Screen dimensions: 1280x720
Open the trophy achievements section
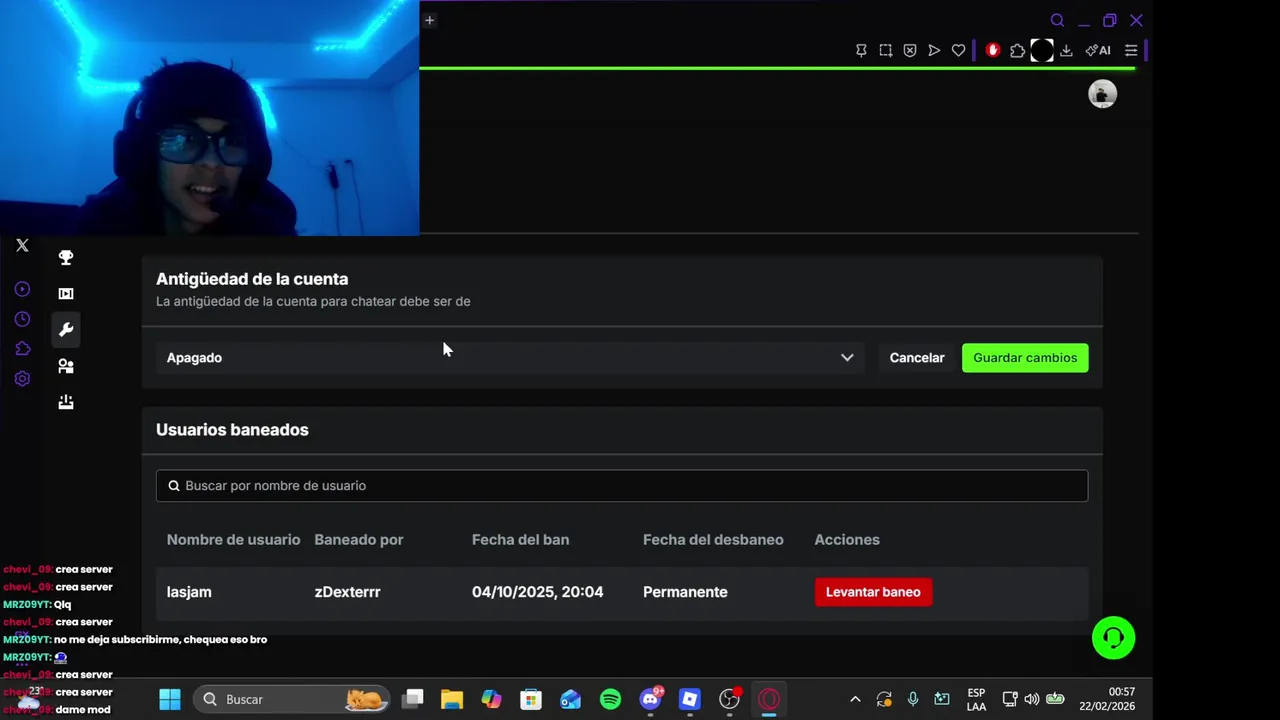66,258
